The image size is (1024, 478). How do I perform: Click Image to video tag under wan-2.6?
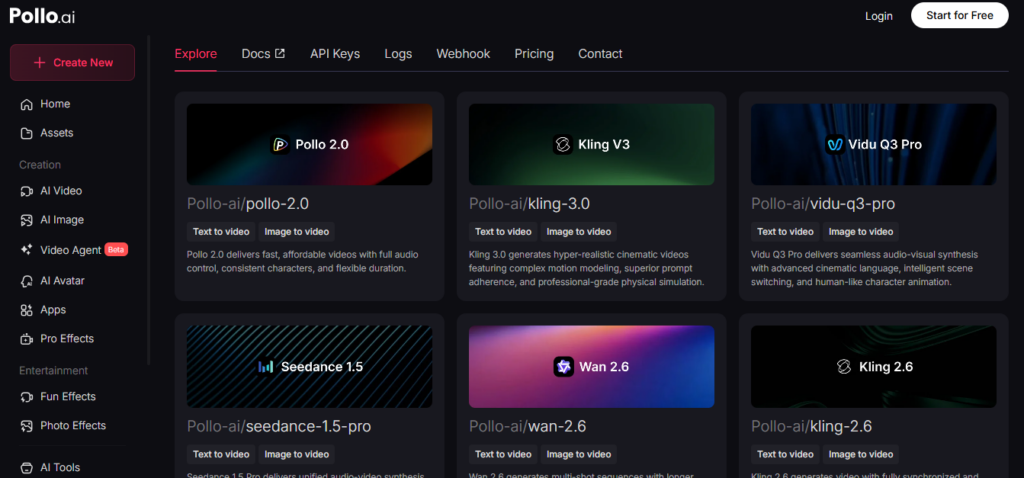pyautogui.click(x=579, y=454)
